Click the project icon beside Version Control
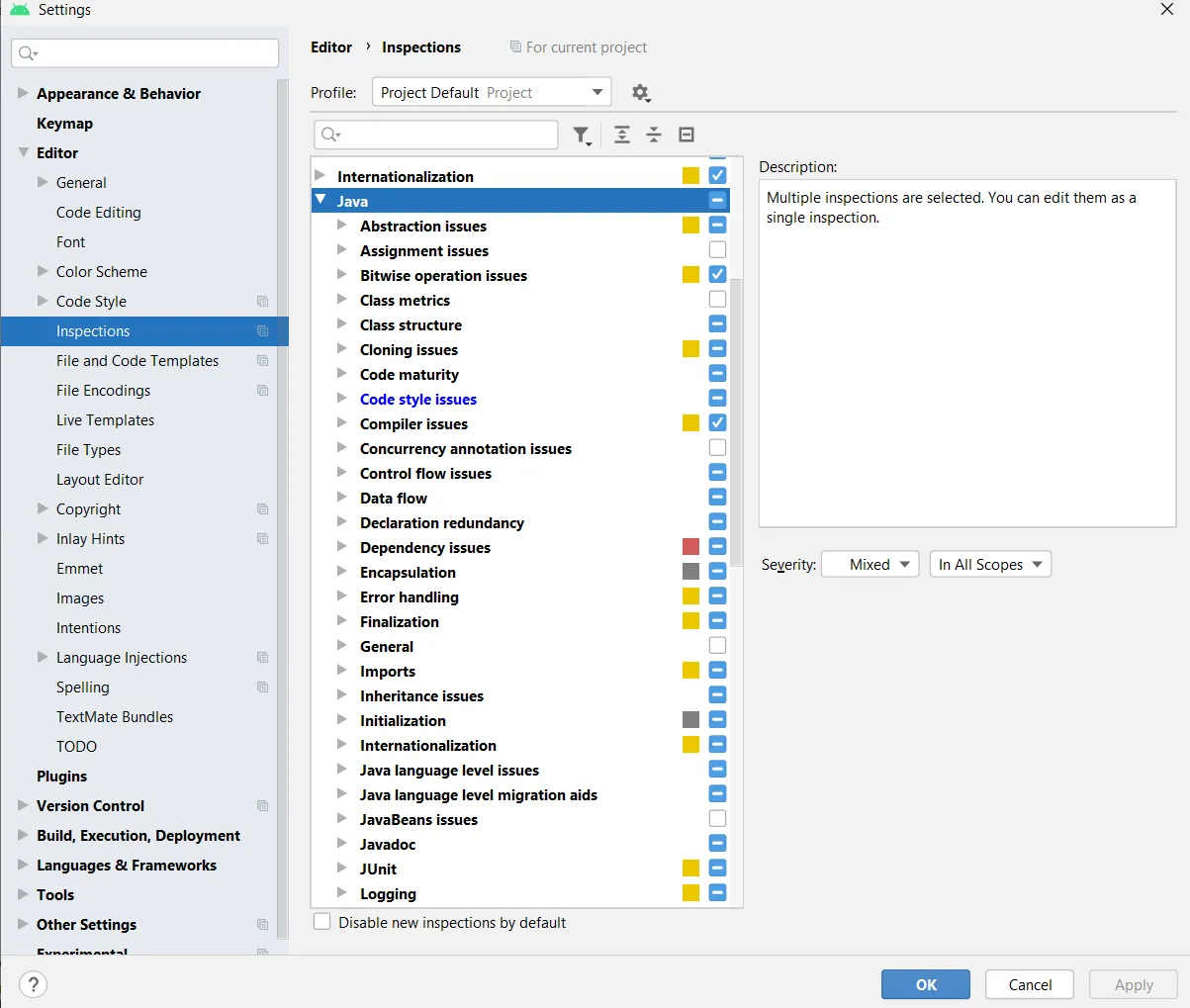 pos(262,806)
